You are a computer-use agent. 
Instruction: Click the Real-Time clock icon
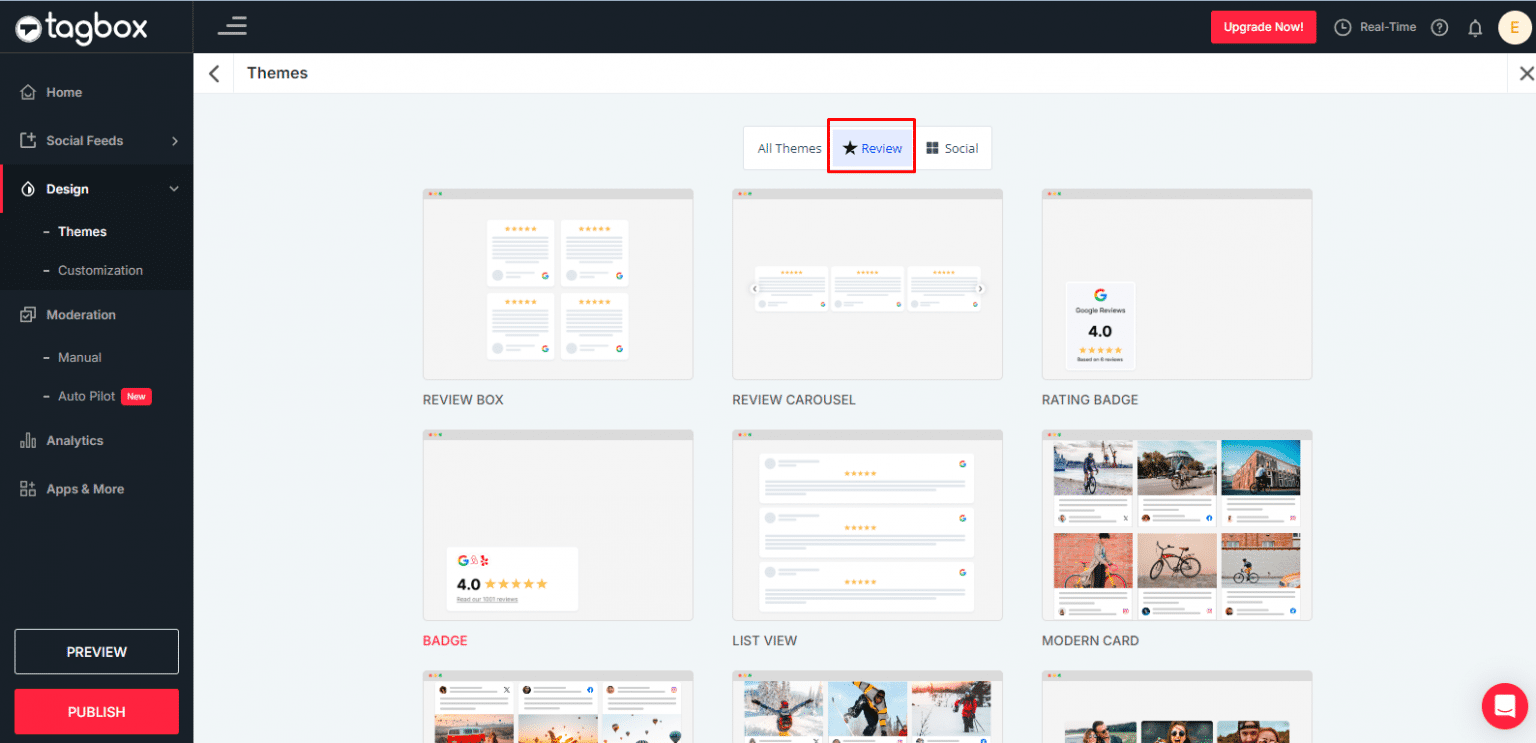click(x=1342, y=27)
